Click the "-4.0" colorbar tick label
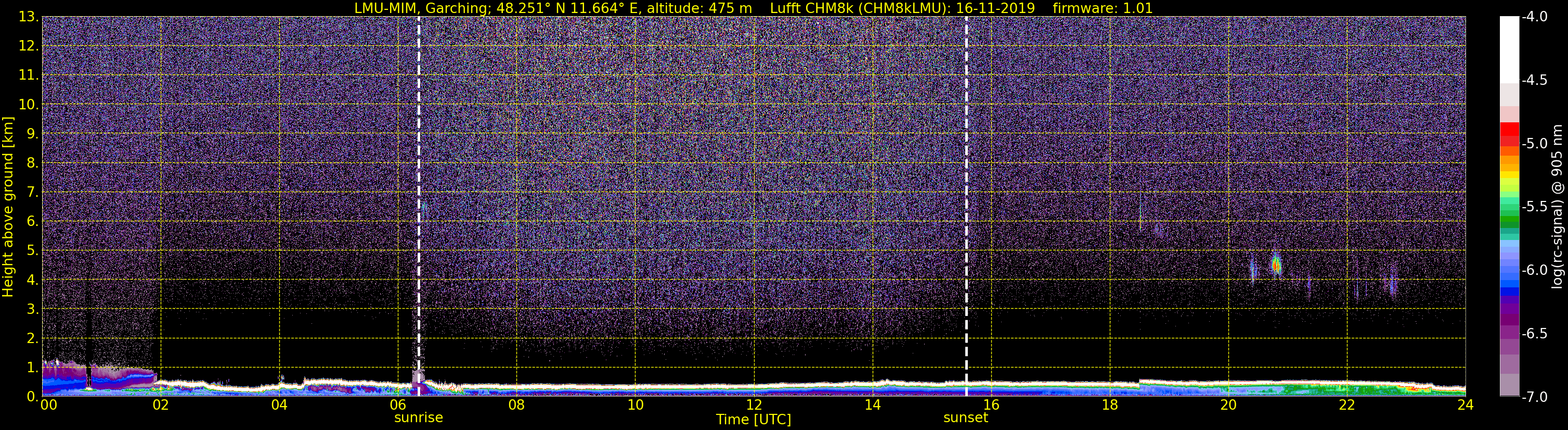The width and height of the screenshot is (1568, 430). (x=1534, y=17)
